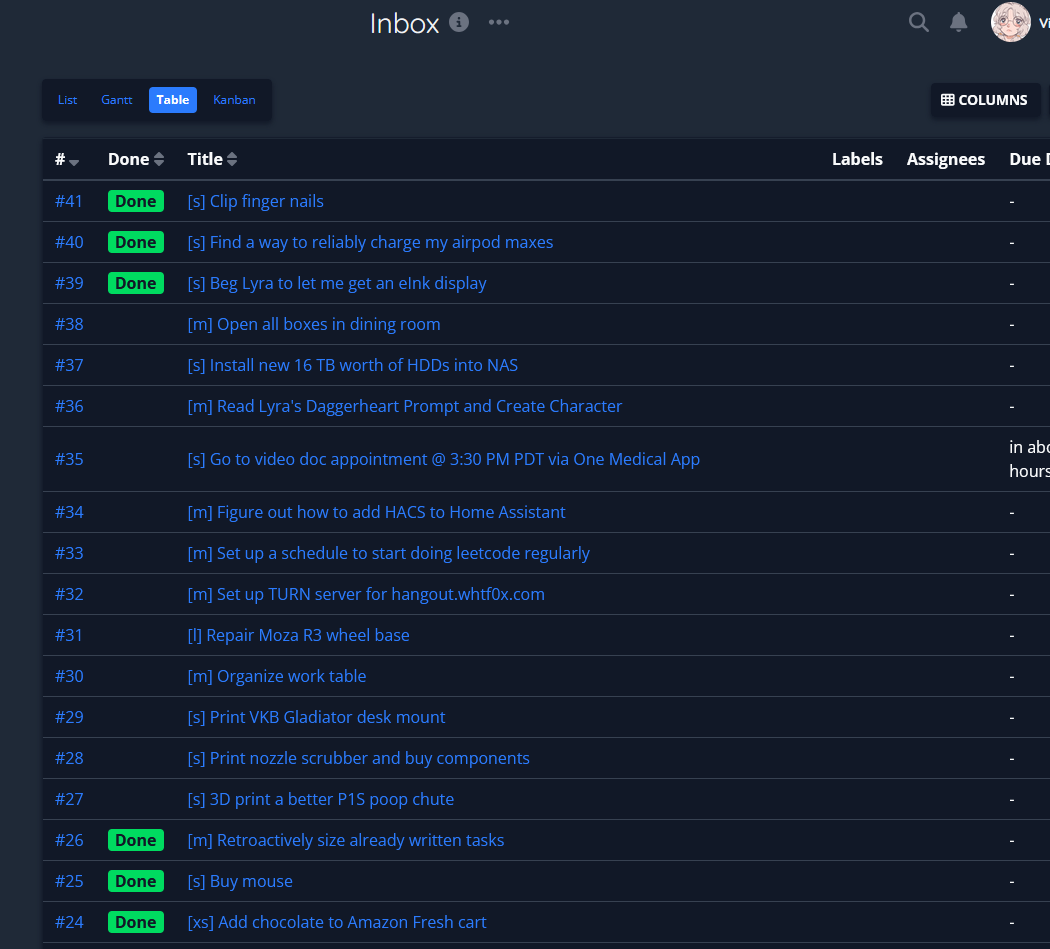Click the search magnifier icon
The image size is (1050, 949).
click(918, 22)
